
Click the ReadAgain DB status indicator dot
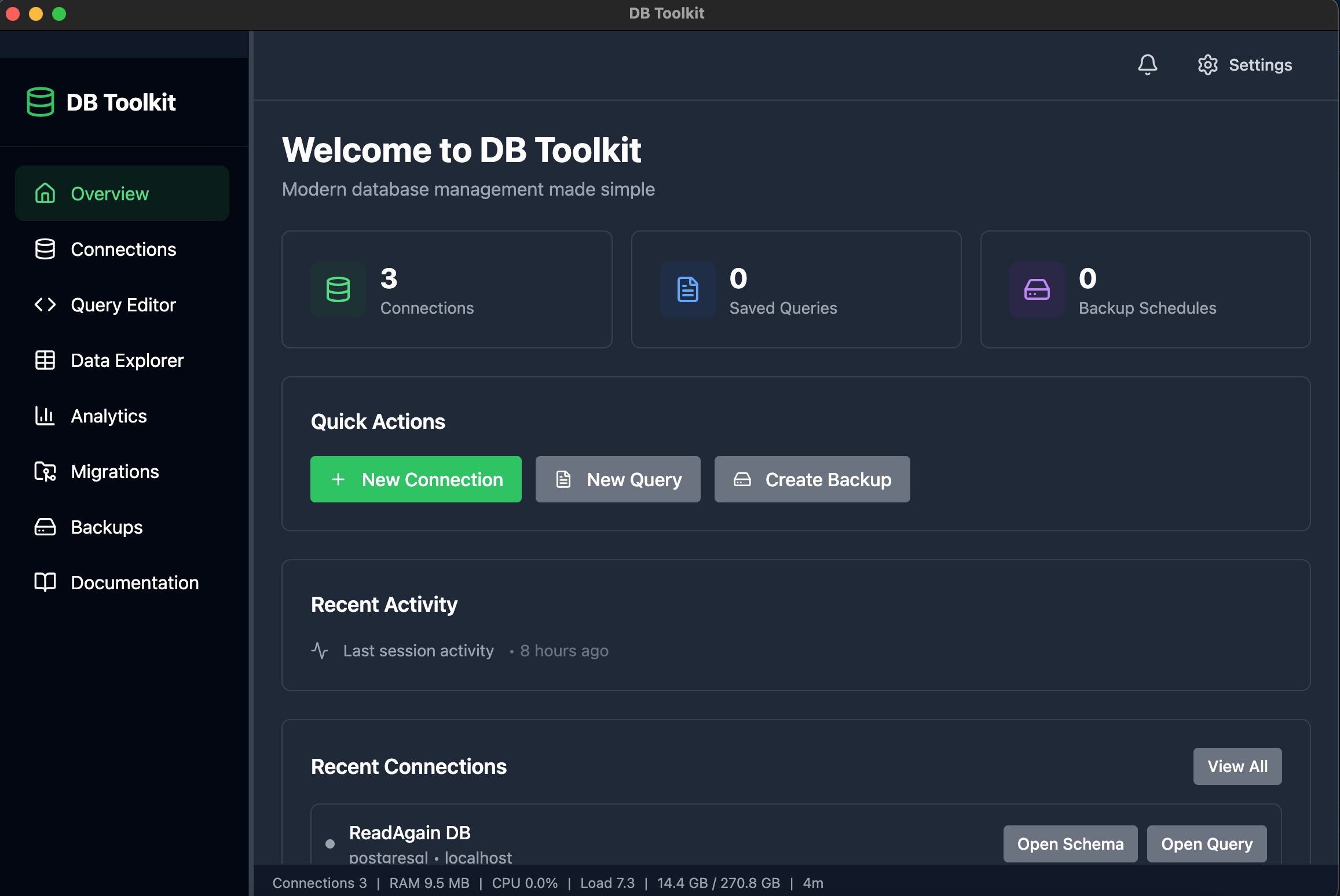pos(330,844)
